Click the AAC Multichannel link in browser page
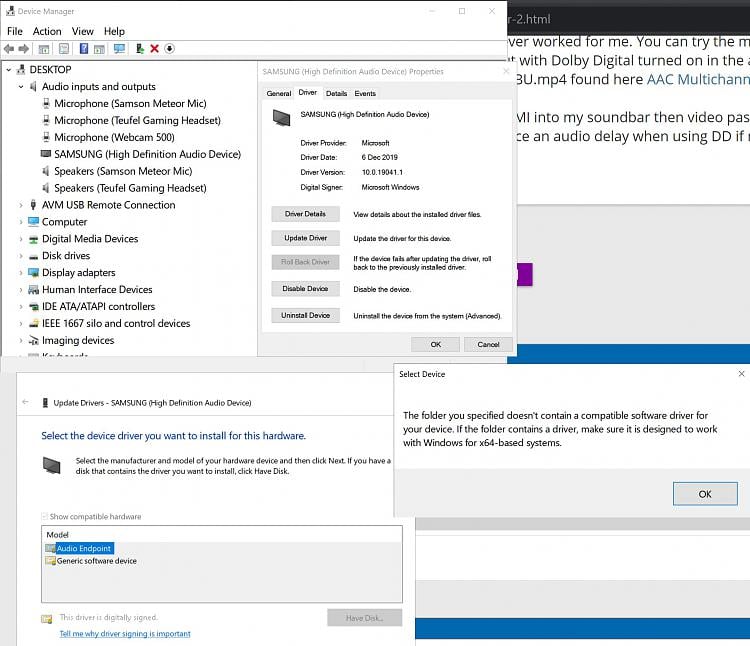750x646 pixels. click(698, 79)
